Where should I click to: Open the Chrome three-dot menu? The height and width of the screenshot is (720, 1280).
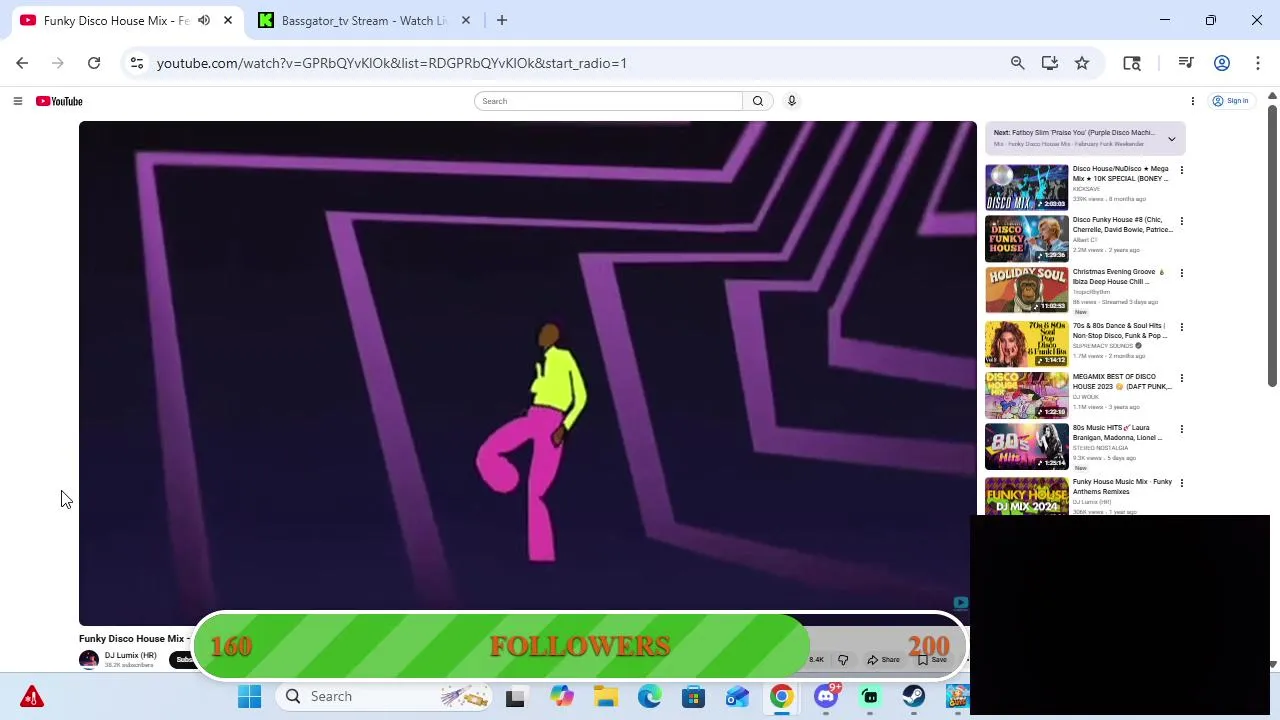(1257, 63)
